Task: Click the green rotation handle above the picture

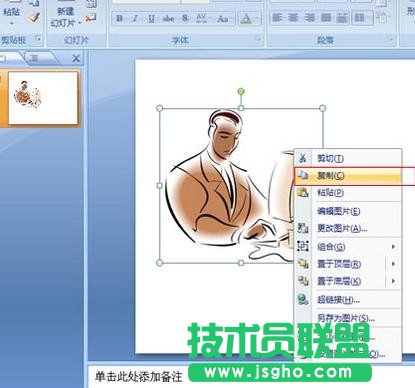Action: (241, 91)
